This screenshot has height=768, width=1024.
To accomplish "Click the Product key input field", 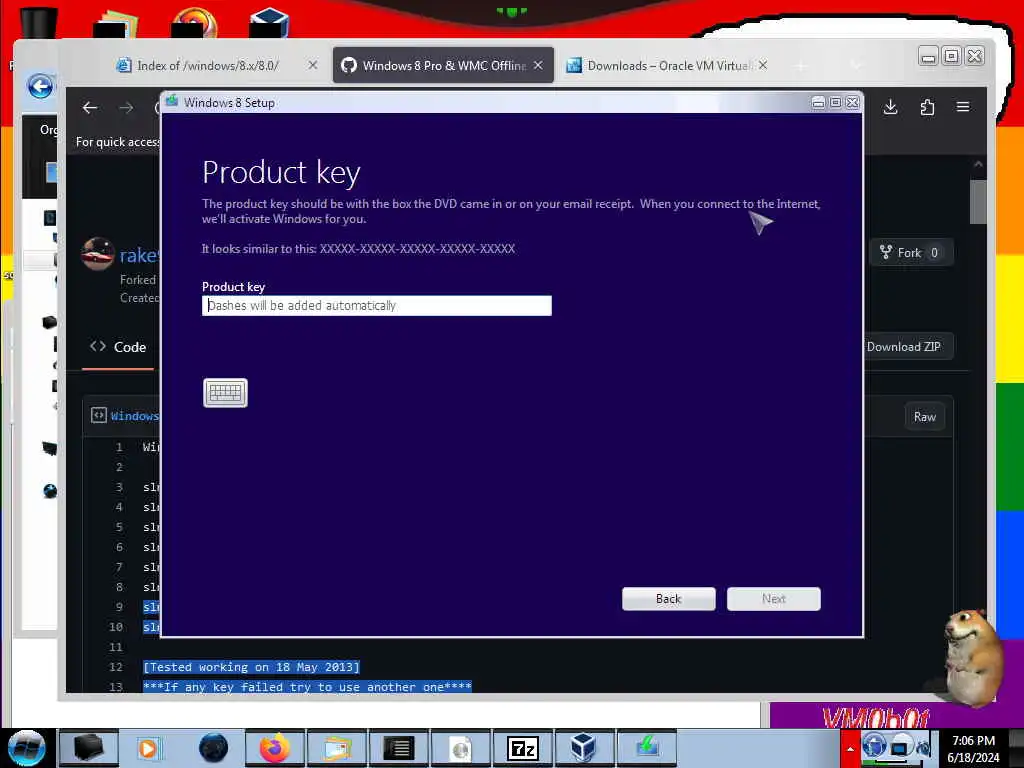I will pos(377,306).
